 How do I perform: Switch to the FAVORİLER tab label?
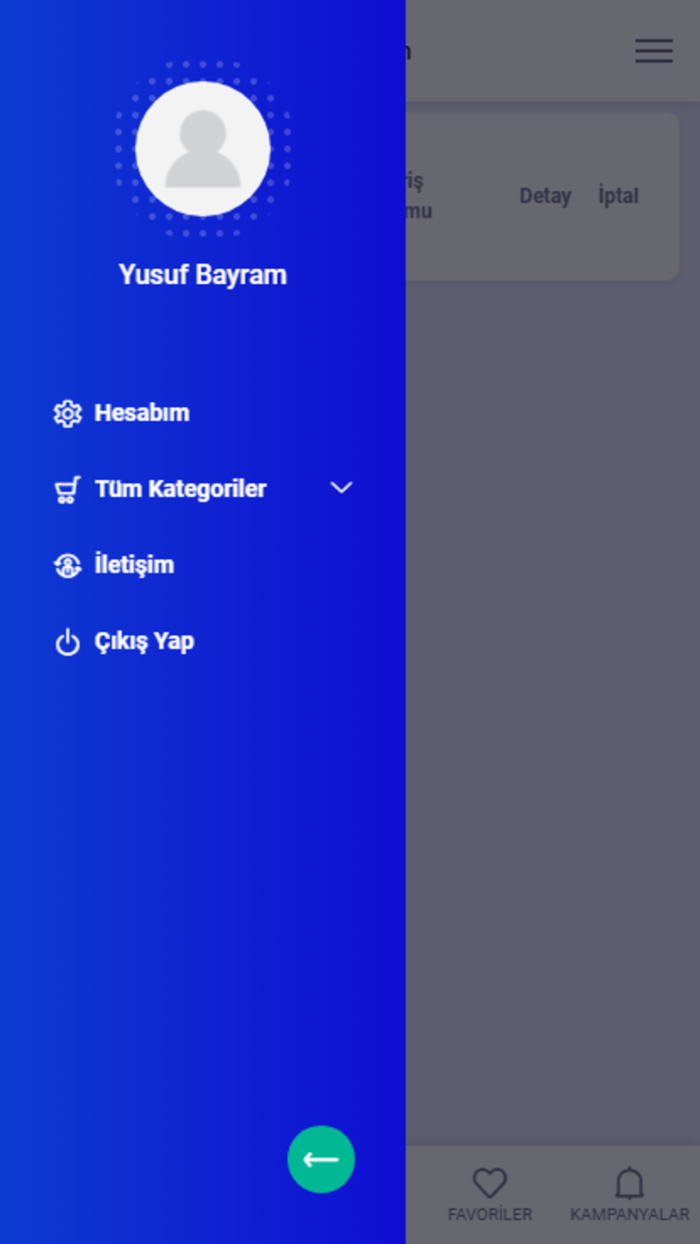(490, 1214)
